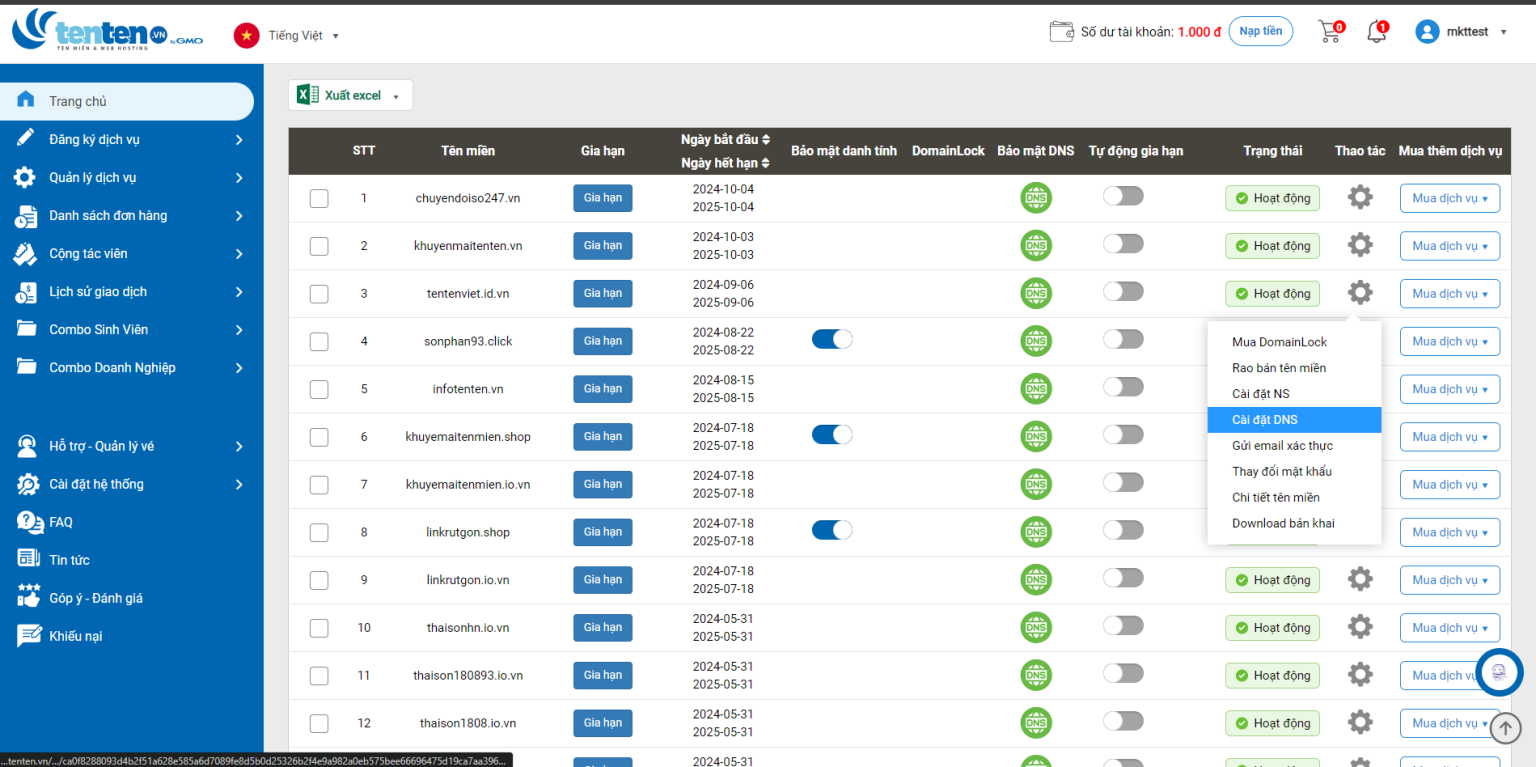1536x767 pixels.
Task: Disable identity protection toggle for sonphan93.click
Action: coord(832,339)
